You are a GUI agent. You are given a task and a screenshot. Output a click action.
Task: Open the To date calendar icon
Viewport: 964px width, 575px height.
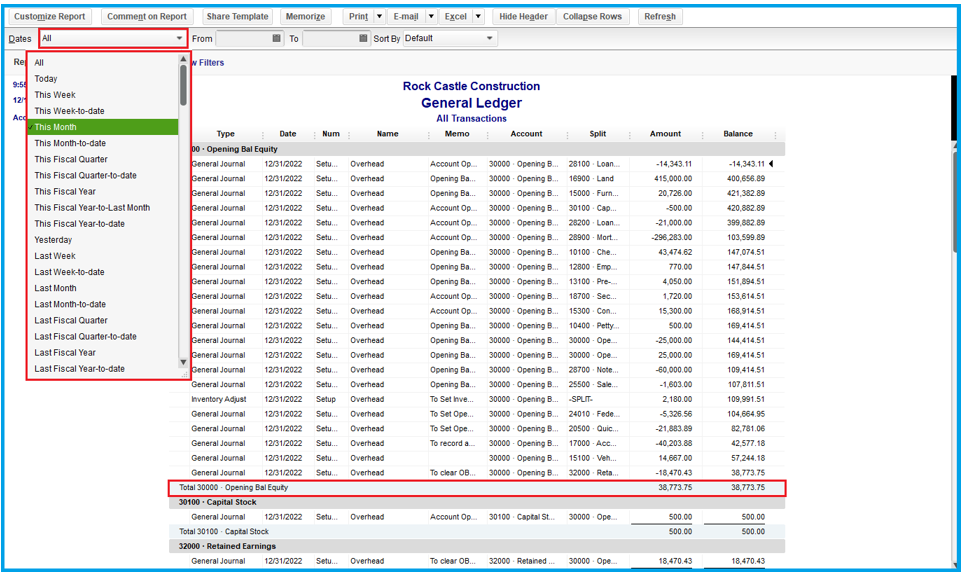tap(363, 39)
